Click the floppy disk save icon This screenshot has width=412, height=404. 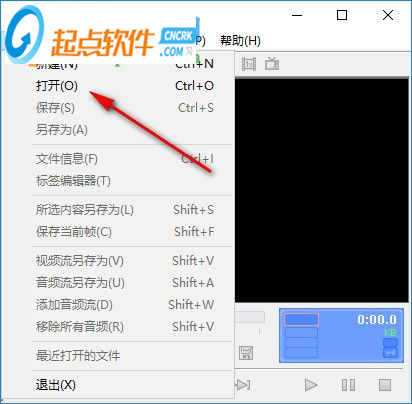(246, 353)
